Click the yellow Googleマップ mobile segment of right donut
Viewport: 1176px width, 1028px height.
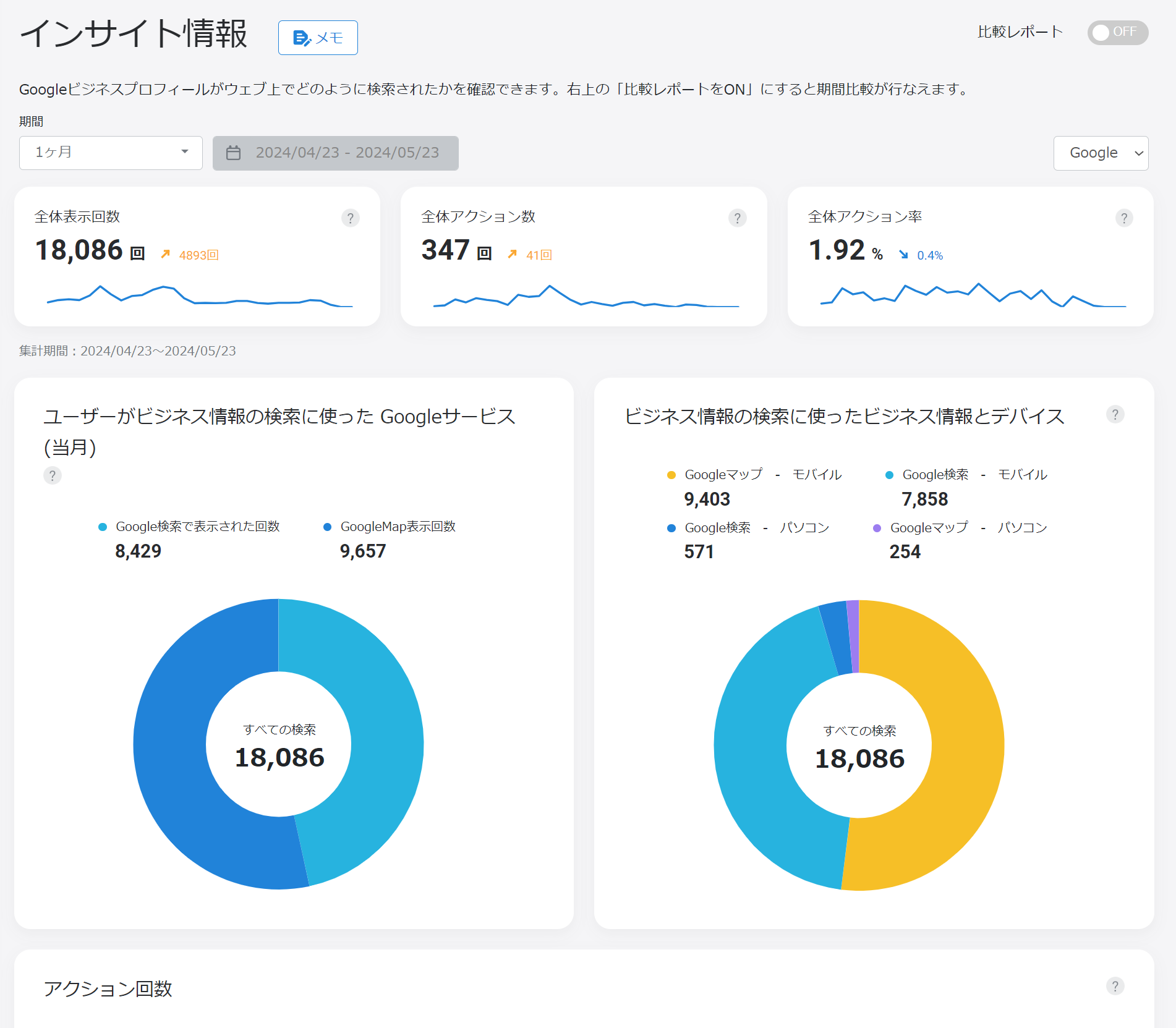tap(968, 748)
